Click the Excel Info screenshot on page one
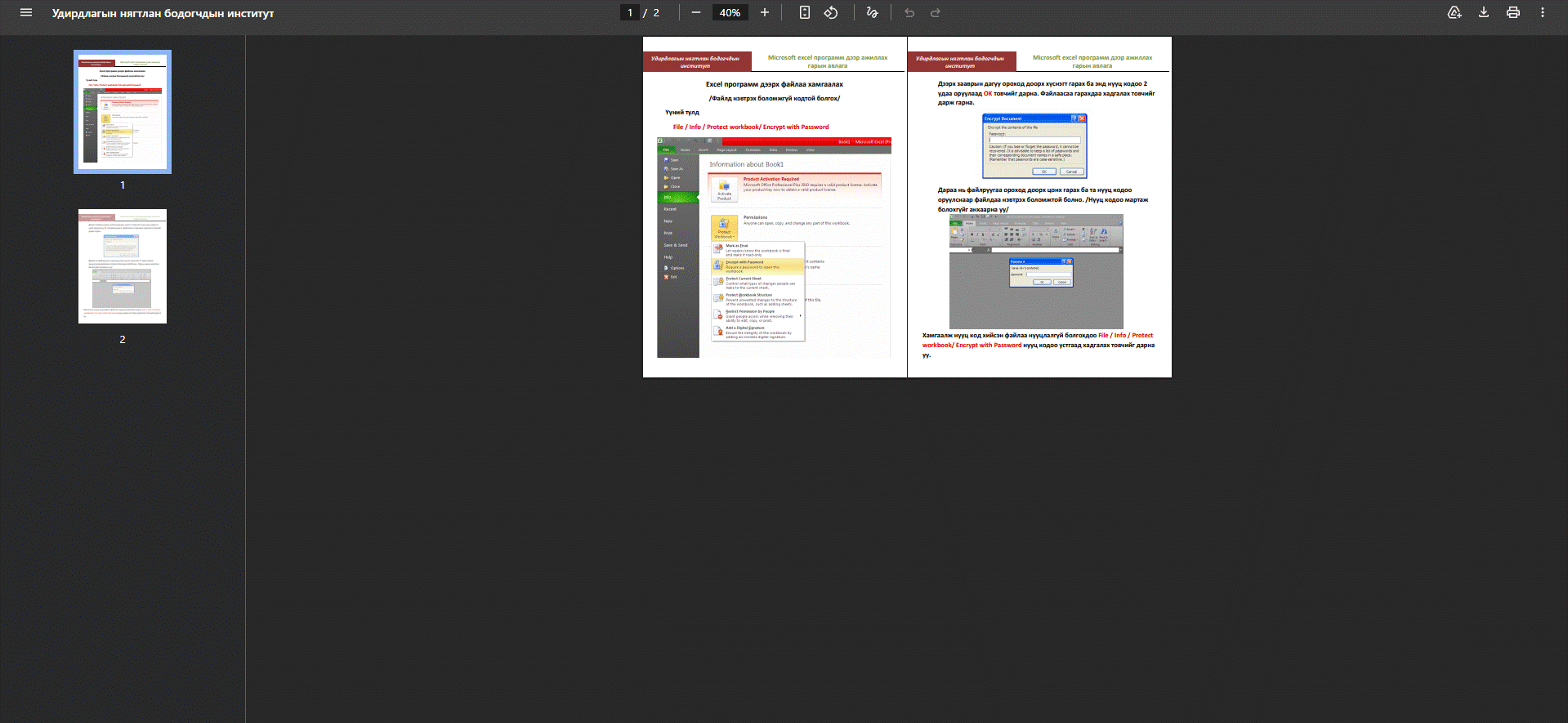1568x723 pixels. click(x=774, y=248)
